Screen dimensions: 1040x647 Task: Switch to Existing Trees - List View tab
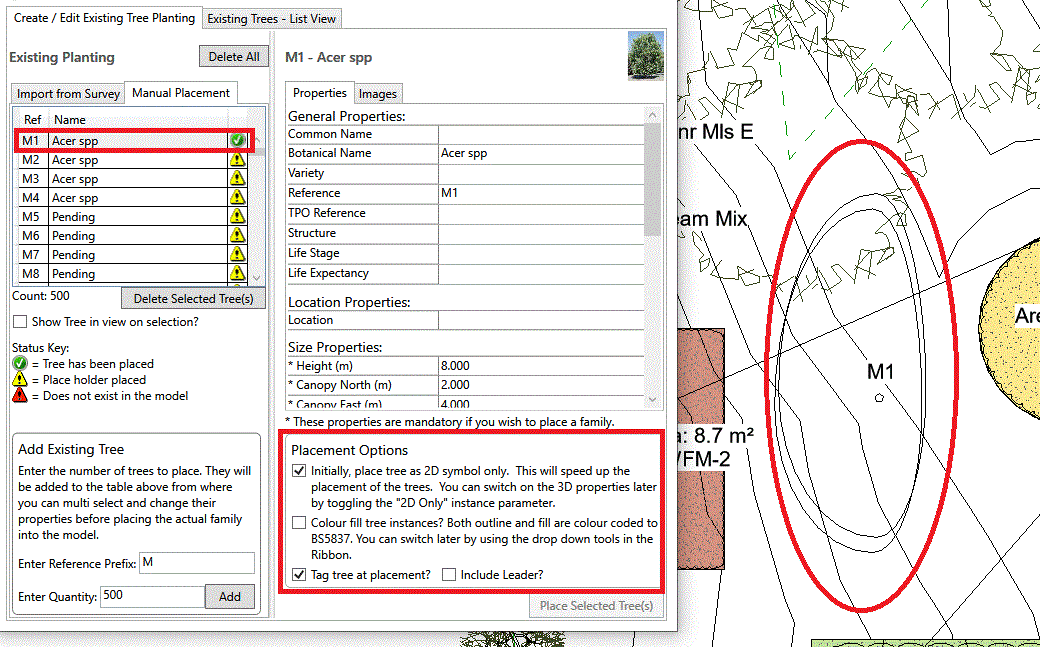coord(273,19)
